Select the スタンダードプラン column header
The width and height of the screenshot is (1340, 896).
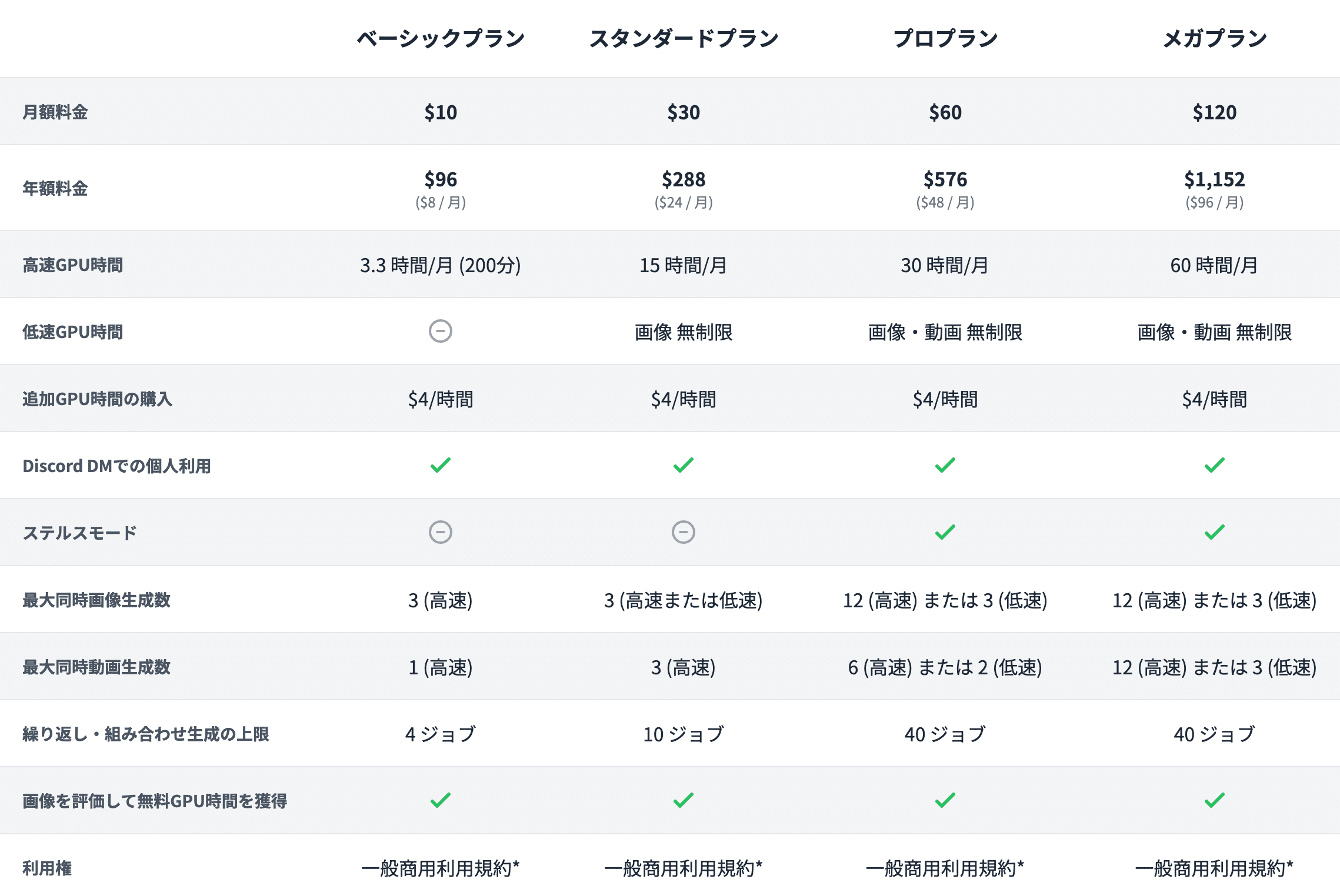[x=684, y=39]
